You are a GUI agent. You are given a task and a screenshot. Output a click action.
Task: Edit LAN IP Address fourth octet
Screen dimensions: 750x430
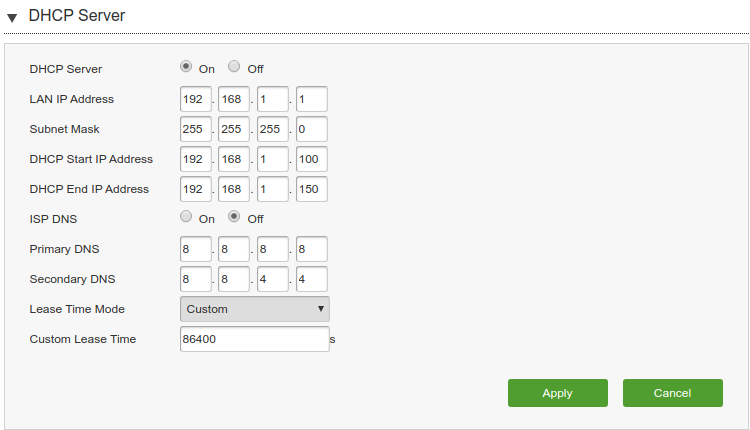pyautogui.click(x=311, y=99)
